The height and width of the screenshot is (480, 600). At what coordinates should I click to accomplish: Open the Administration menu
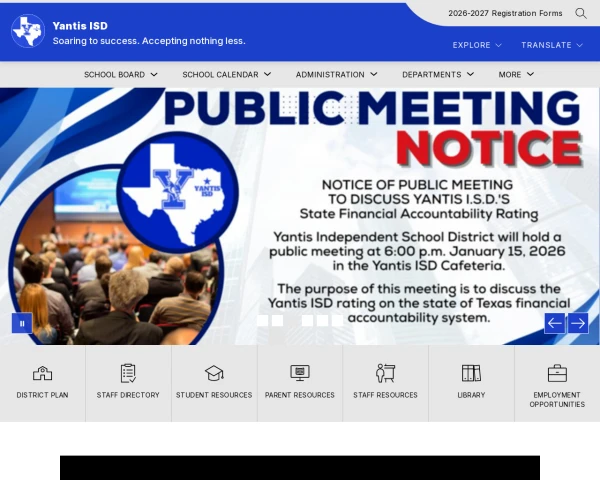pyautogui.click(x=336, y=75)
